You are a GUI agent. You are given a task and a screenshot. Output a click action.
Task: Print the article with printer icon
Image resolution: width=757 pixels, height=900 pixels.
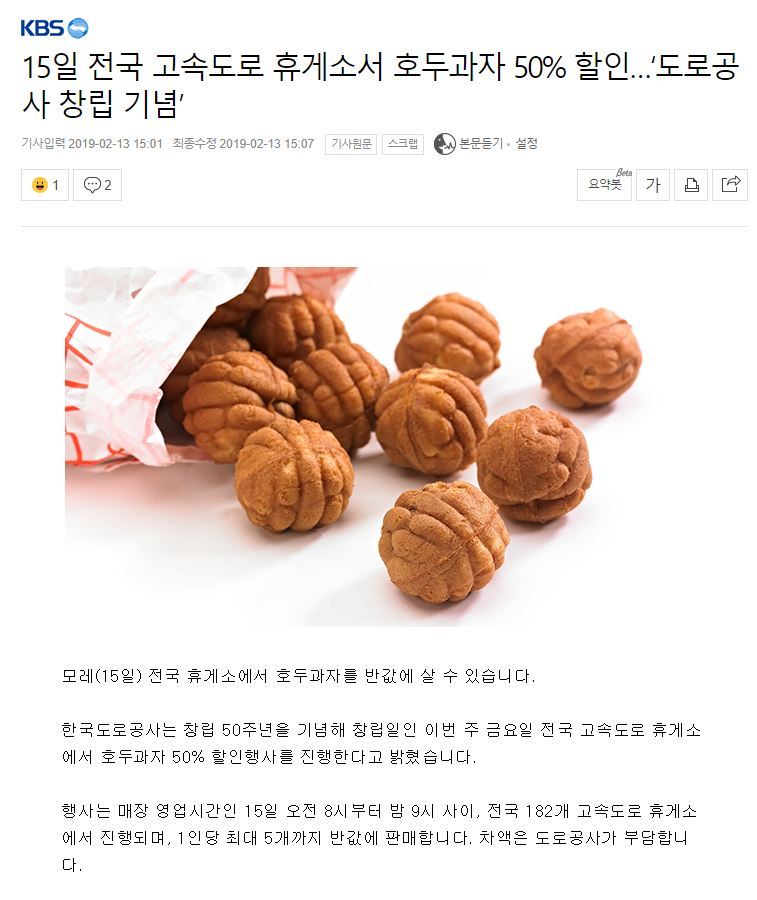[691, 185]
